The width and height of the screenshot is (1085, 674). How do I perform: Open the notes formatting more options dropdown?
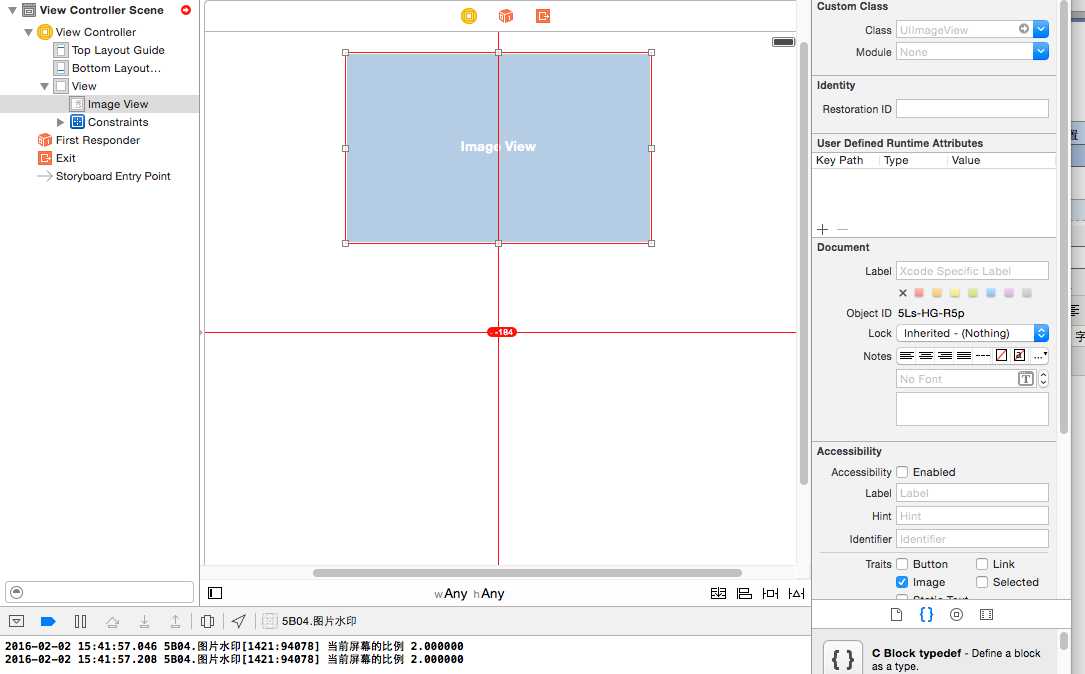coord(1040,356)
